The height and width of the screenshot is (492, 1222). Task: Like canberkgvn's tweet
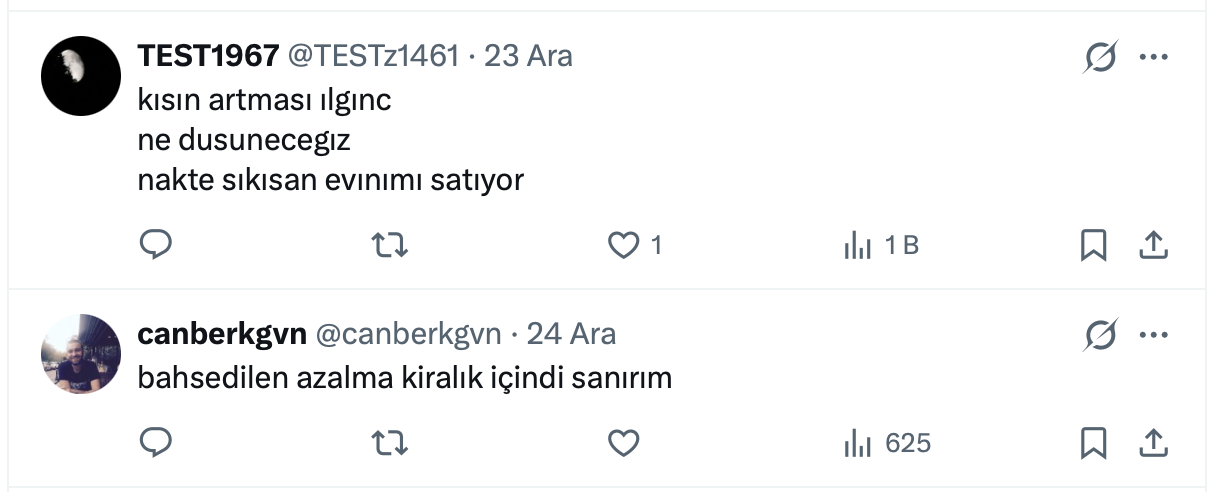[x=624, y=442]
